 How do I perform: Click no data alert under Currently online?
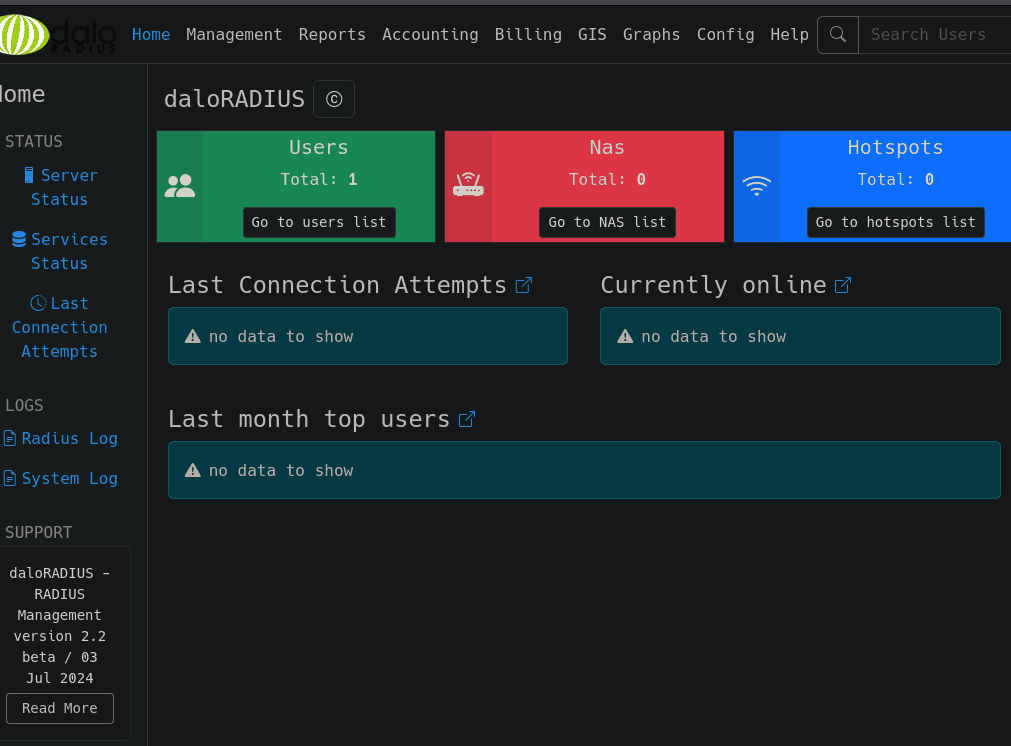[x=800, y=336]
